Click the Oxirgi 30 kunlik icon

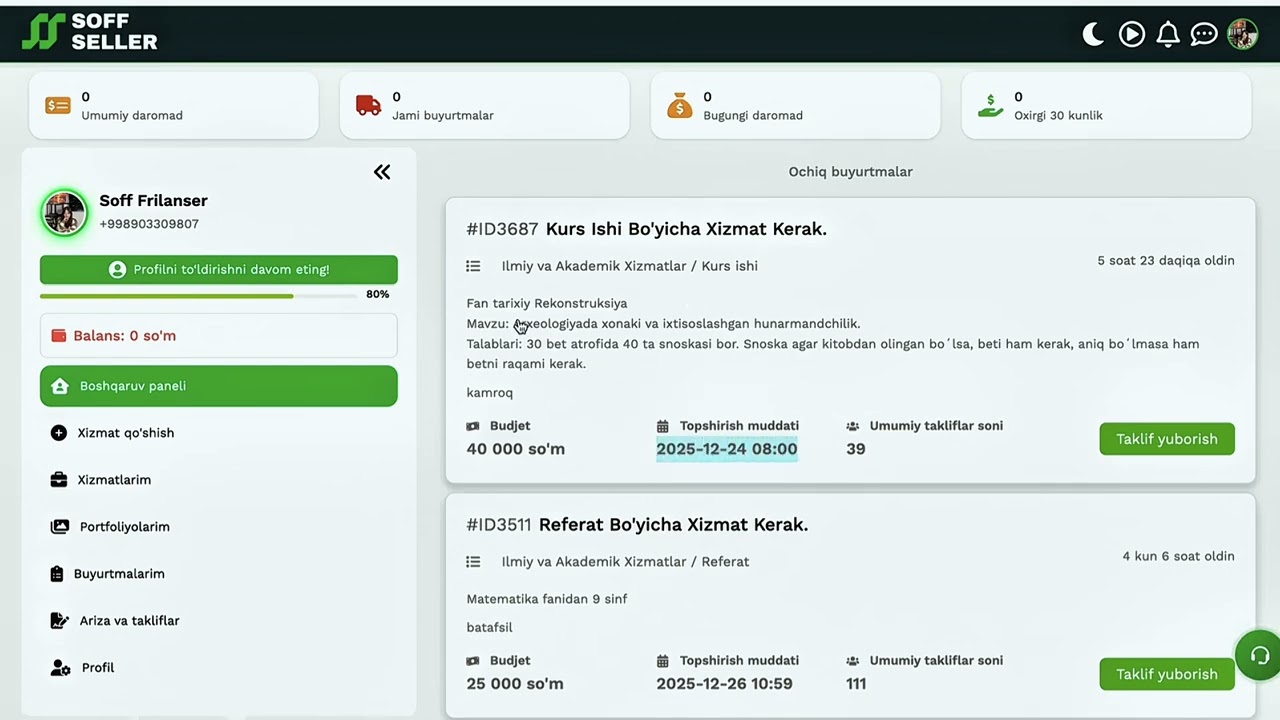(990, 105)
